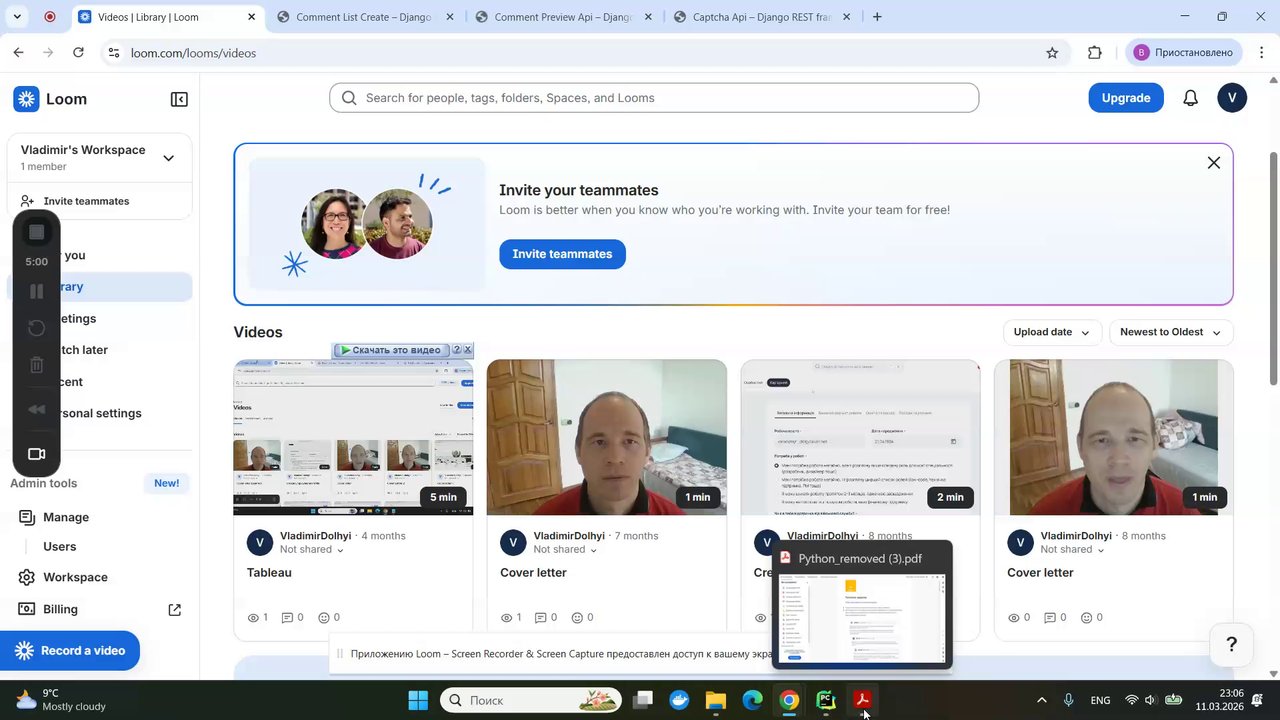Open Billing external link icon
Screen dimensions: 1280x720
click(175, 610)
